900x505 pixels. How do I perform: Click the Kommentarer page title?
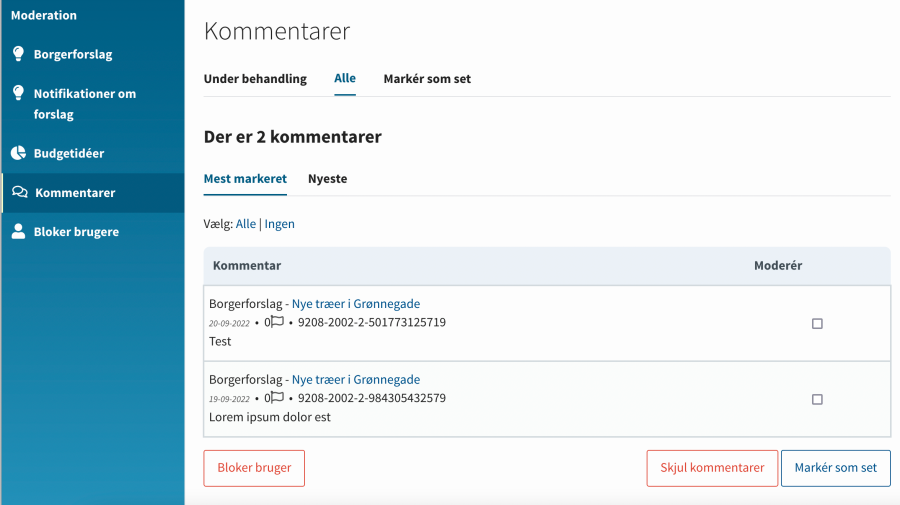(277, 31)
